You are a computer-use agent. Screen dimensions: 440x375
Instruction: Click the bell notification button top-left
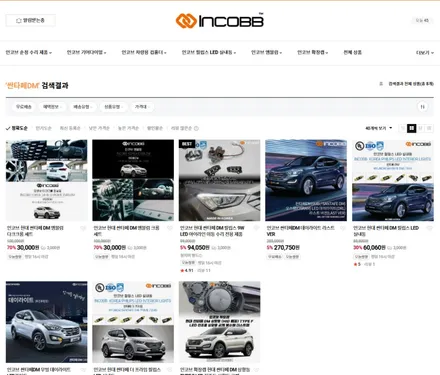click(30, 20)
